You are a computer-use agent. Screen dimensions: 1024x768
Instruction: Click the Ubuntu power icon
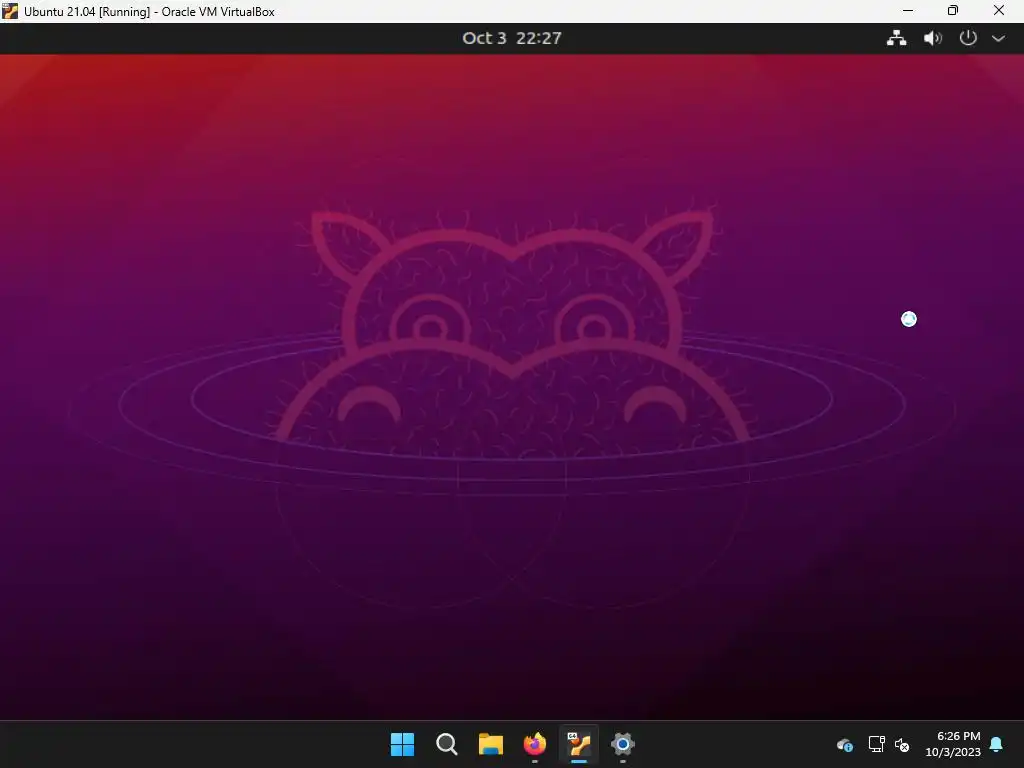pos(968,38)
